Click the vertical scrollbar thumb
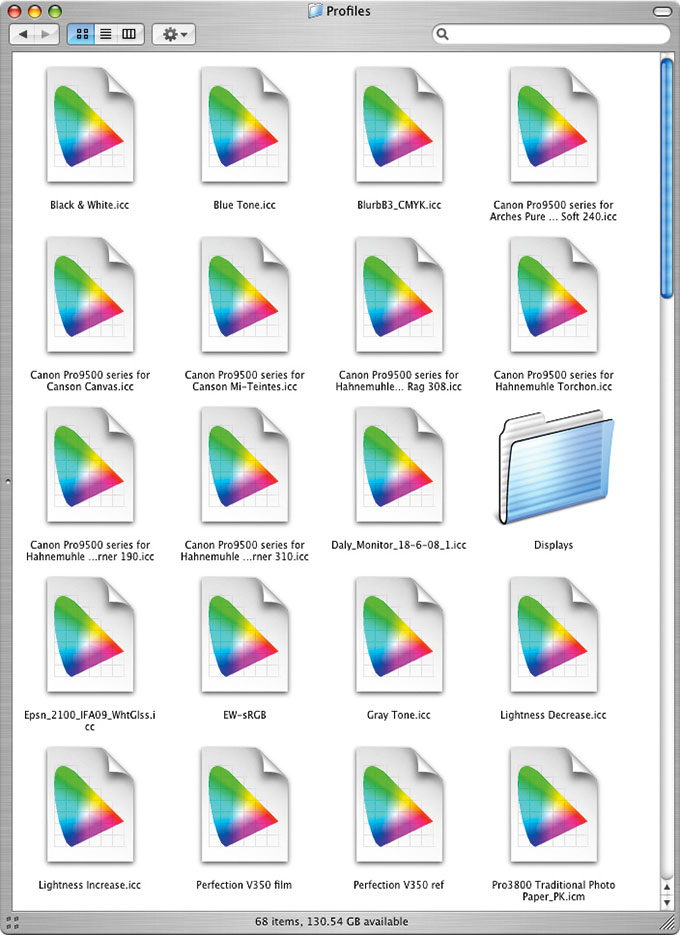This screenshot has height=935, width=680. (667, 178)
